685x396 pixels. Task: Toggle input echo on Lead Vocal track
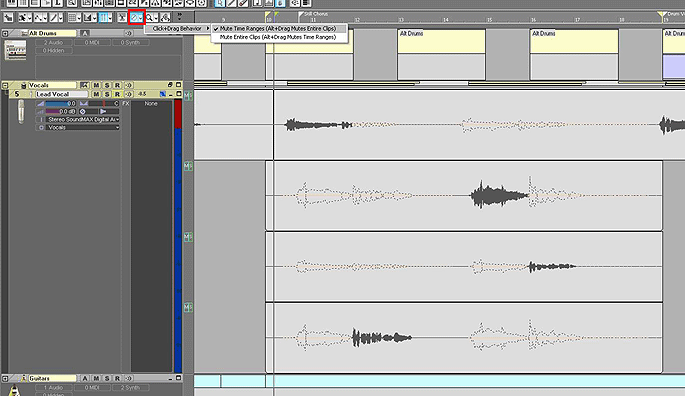point(129,94)
